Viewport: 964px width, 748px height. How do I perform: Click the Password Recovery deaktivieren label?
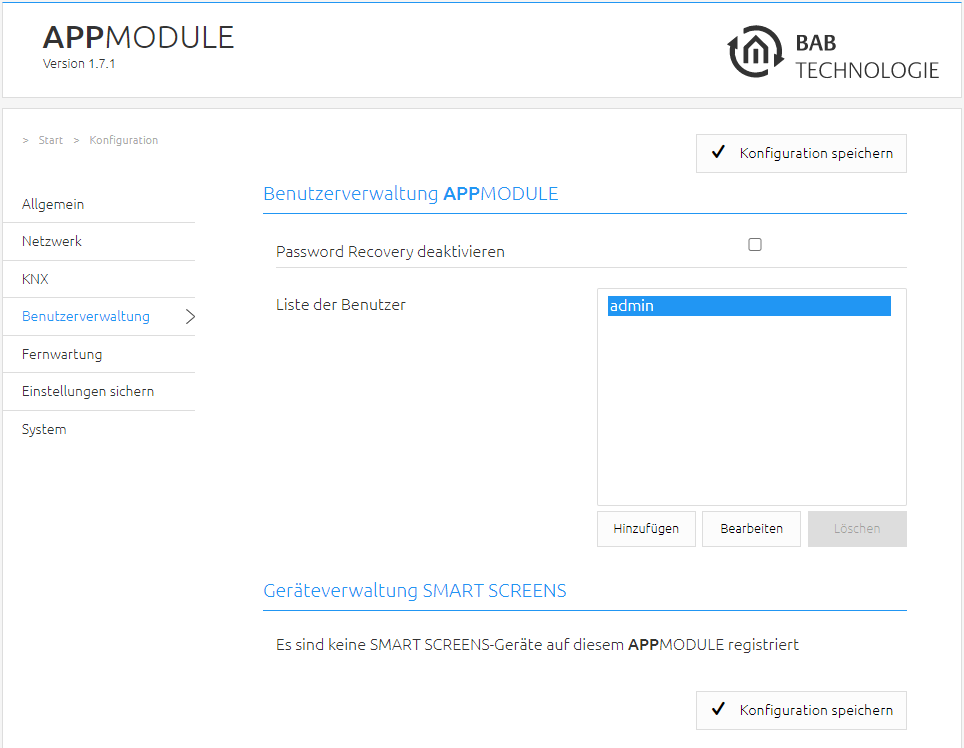coord(390,252)
